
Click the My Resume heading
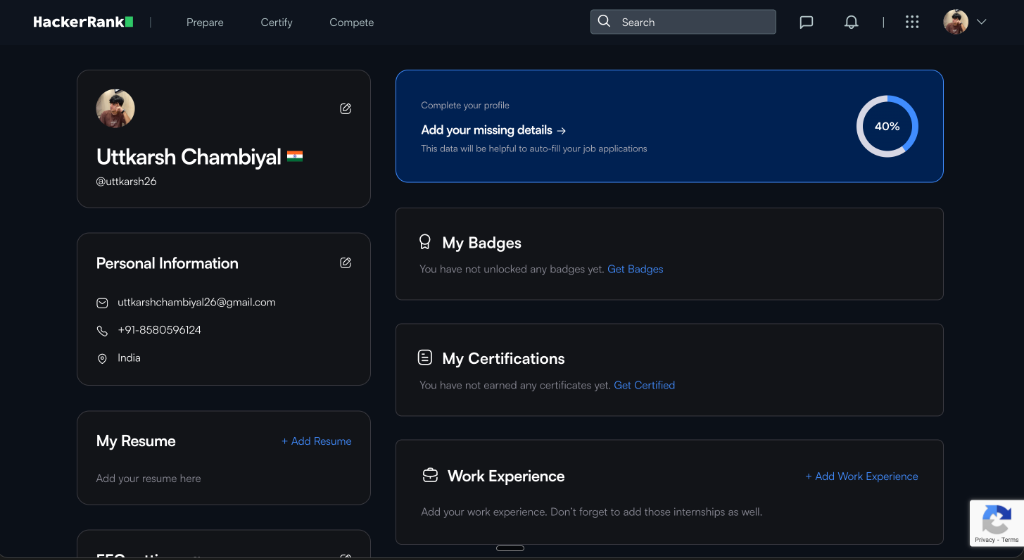(136, 441)
